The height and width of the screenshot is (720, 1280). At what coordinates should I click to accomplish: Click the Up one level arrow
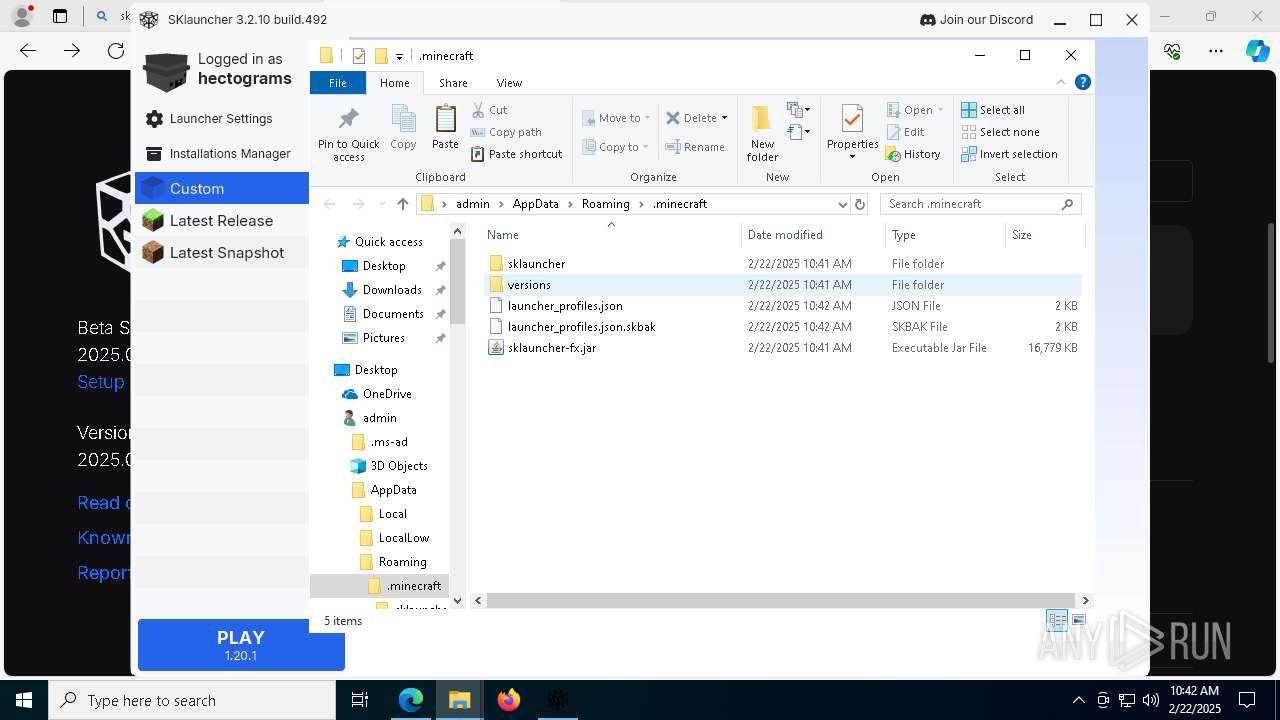(x=402, y=204)
